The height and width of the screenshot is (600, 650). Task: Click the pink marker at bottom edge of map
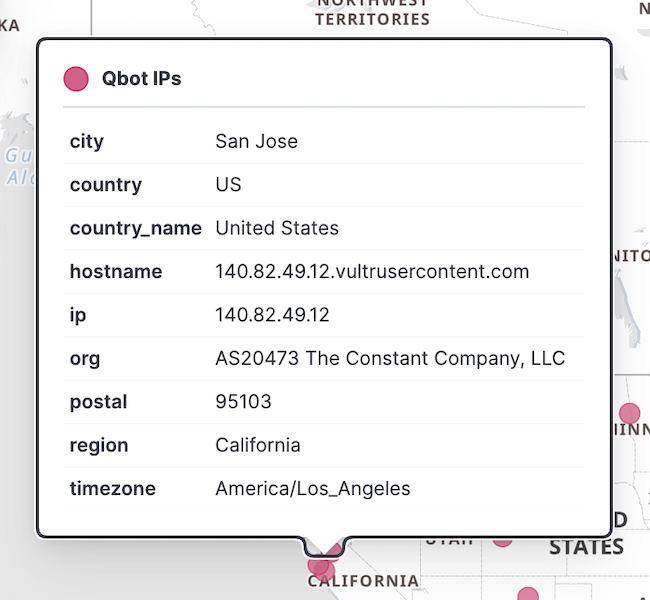(x=528, y=595)
